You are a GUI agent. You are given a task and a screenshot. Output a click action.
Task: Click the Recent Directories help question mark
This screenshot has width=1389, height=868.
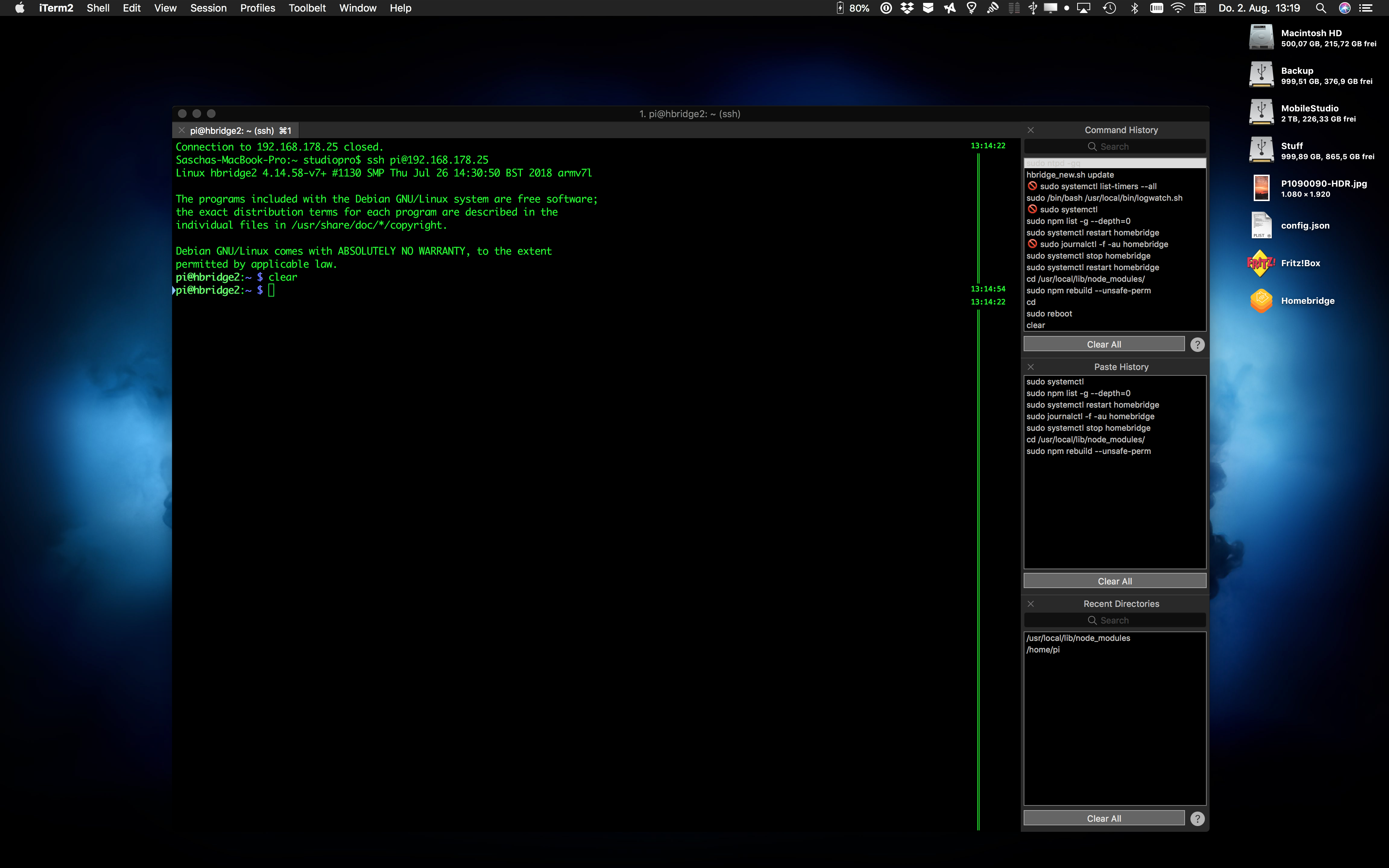click(1197, 818)
